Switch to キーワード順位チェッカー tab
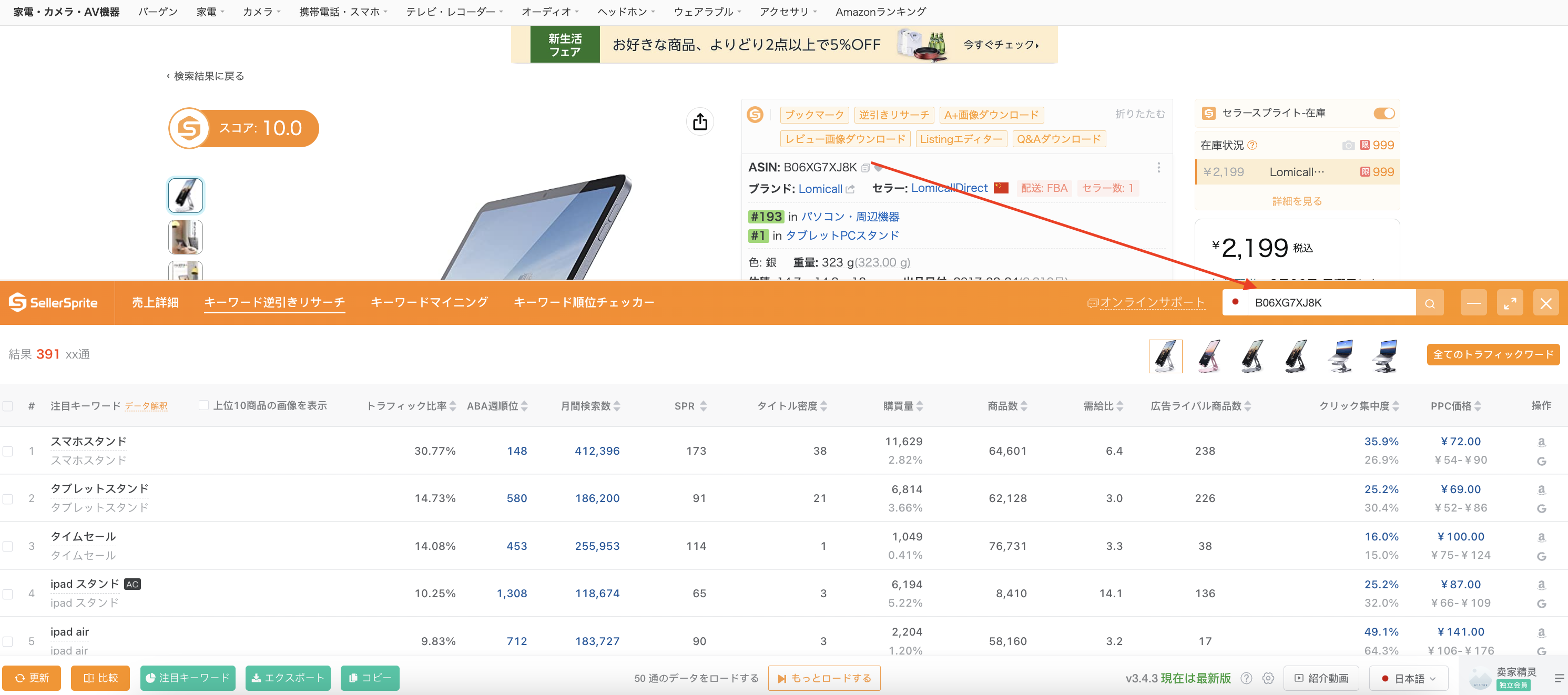Viewport: 1568px width, 695px height. [x=584, y=302]
